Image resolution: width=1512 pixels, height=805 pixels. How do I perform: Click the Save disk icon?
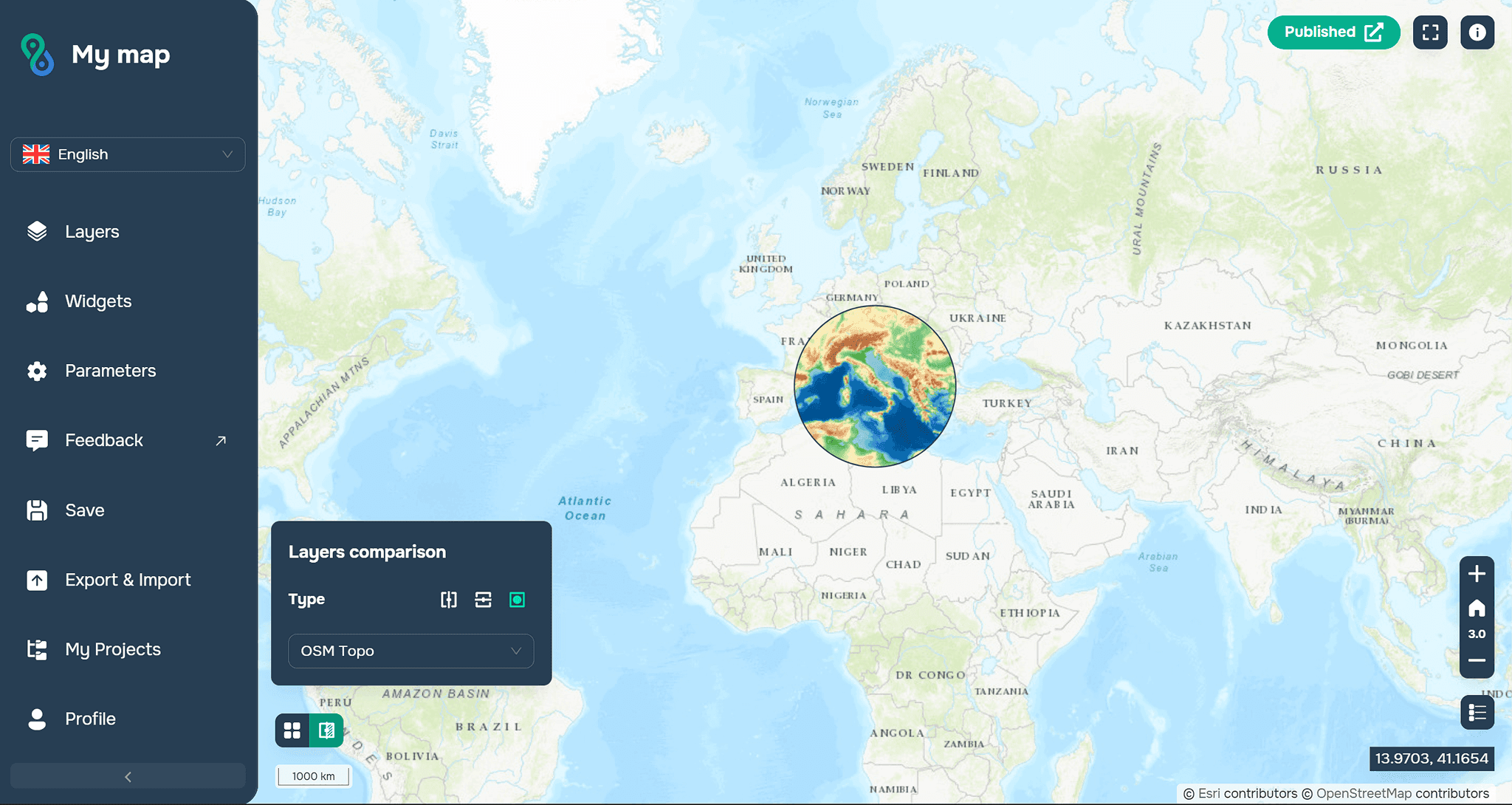37,510
